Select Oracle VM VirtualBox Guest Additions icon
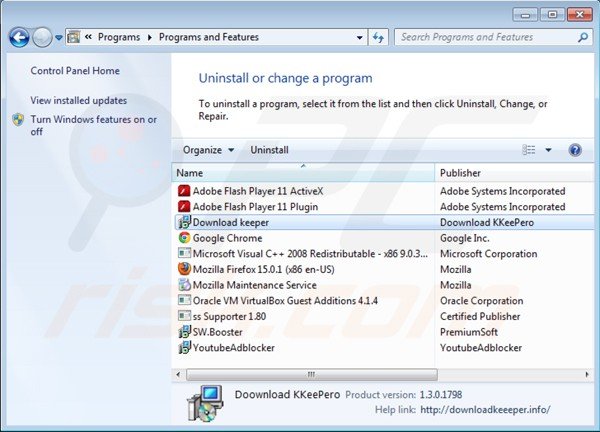The height and width of the screenshot is (432, 600). pyautogui.click(x=184, y=300)
